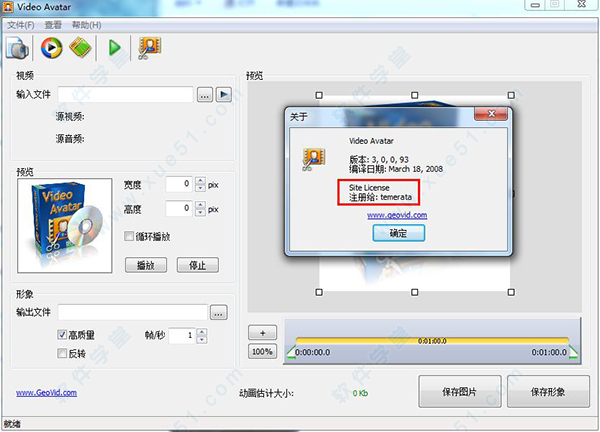Click the bottom-left crop handle in preview

click(x=319, y=292)
